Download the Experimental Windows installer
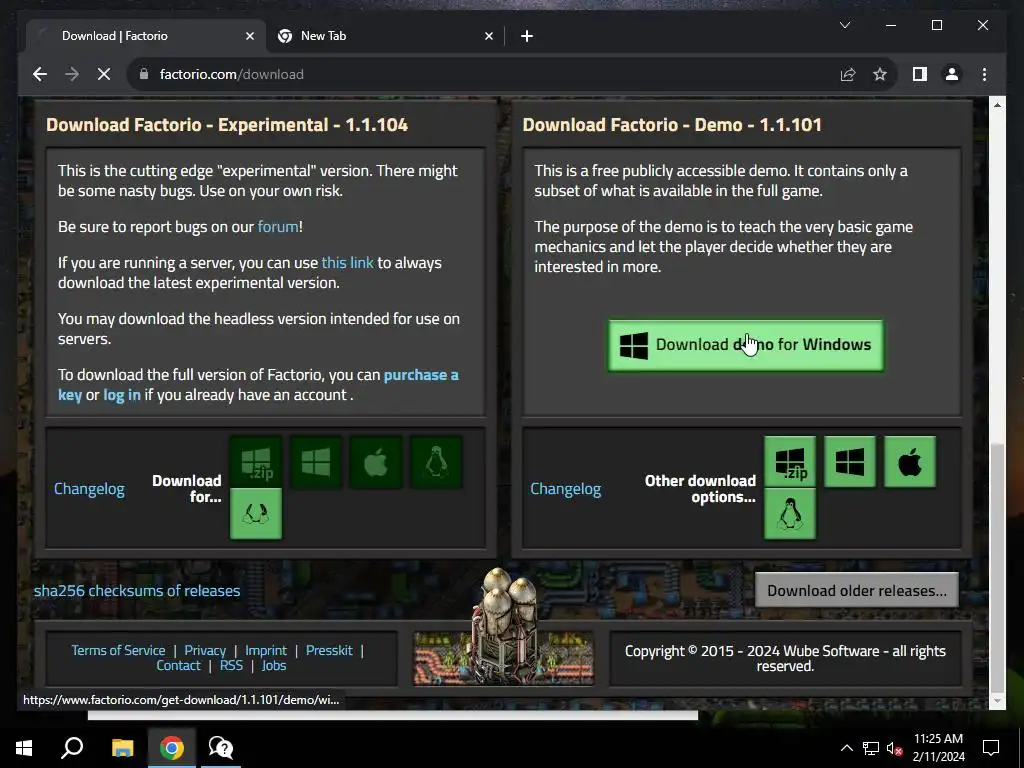Image resolution: width=1024 pixels, height=768 pixels. tap(316, 462)
